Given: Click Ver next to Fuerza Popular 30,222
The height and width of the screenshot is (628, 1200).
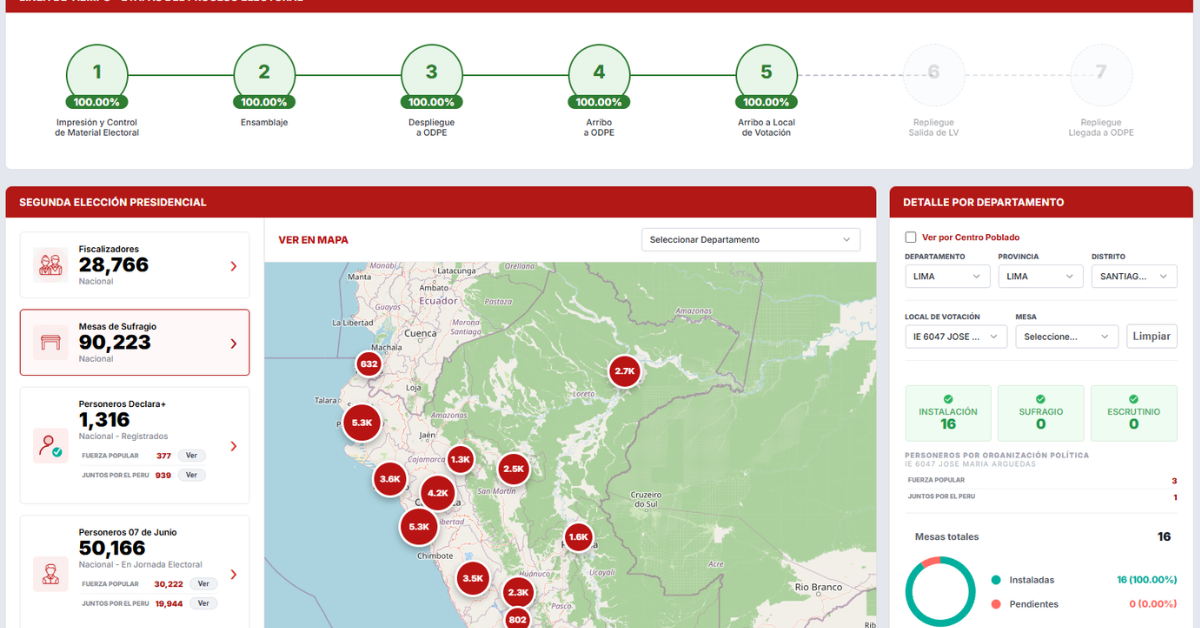Looking at the screenshot, I should tap(203, 584).
